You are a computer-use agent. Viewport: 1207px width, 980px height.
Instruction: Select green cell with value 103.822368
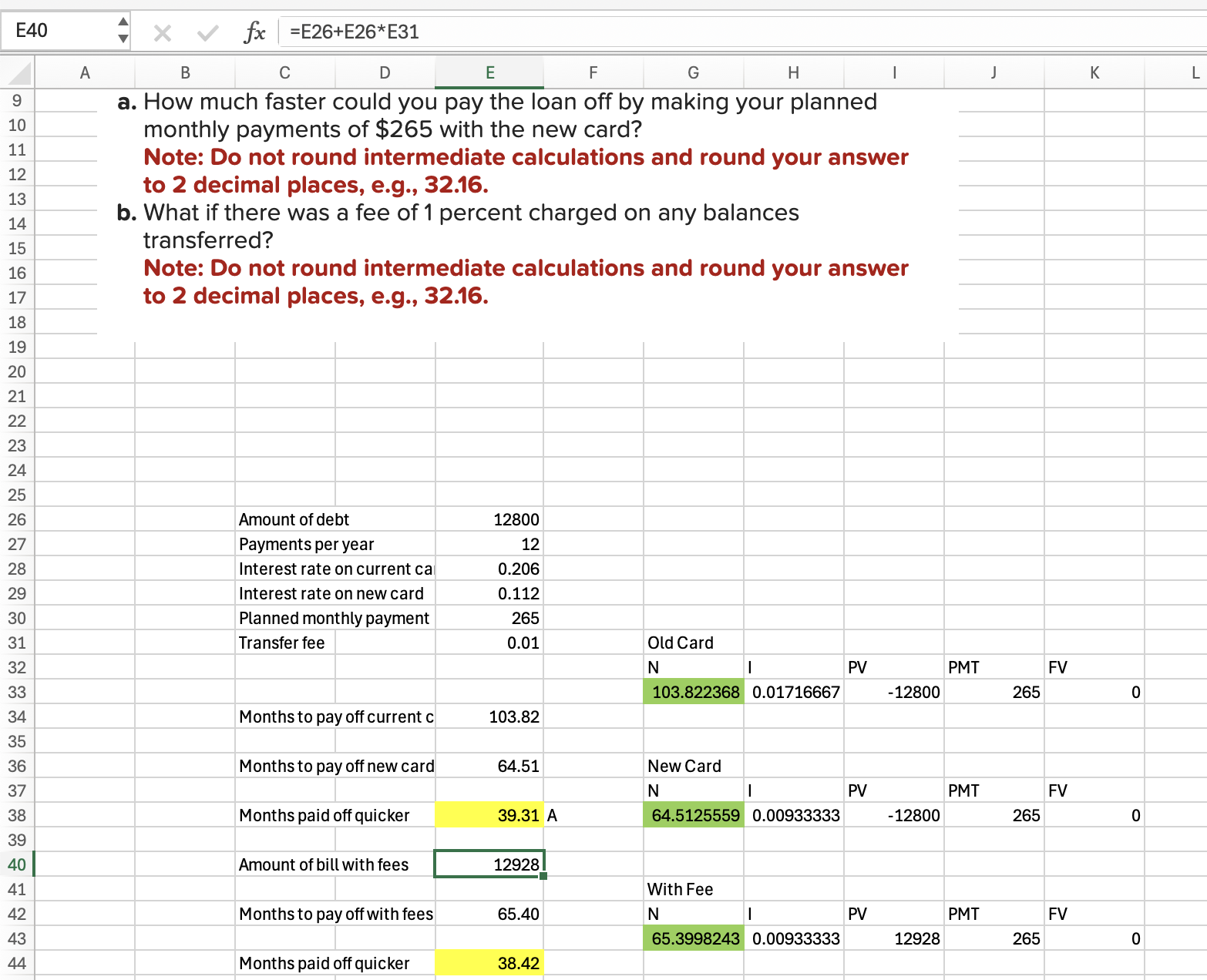click(694, 692)
